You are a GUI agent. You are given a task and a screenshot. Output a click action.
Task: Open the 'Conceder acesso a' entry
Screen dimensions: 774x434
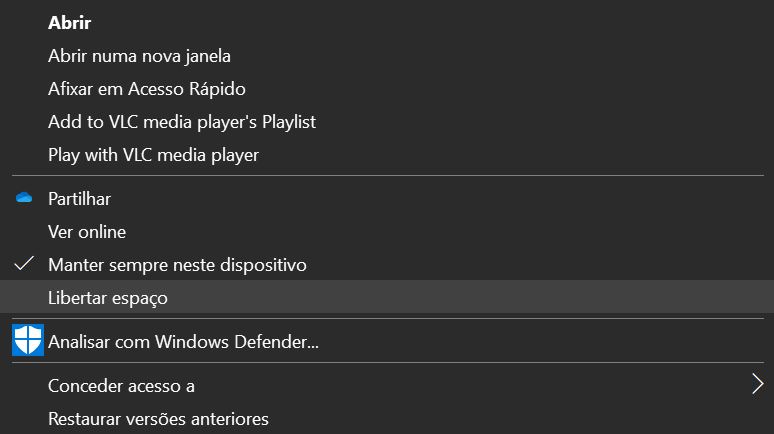(121, 385)
